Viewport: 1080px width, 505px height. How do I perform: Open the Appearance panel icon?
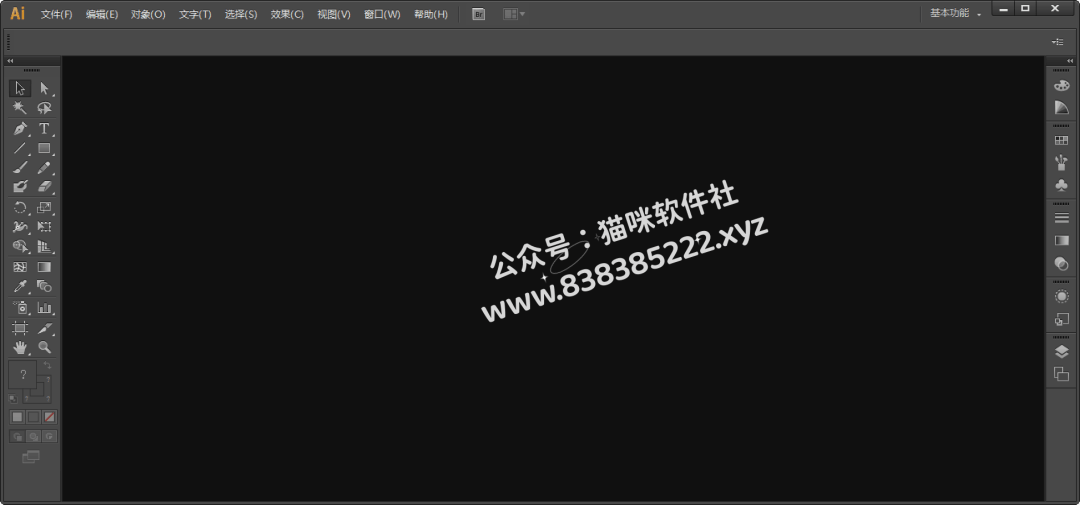tap(1061, 296)
